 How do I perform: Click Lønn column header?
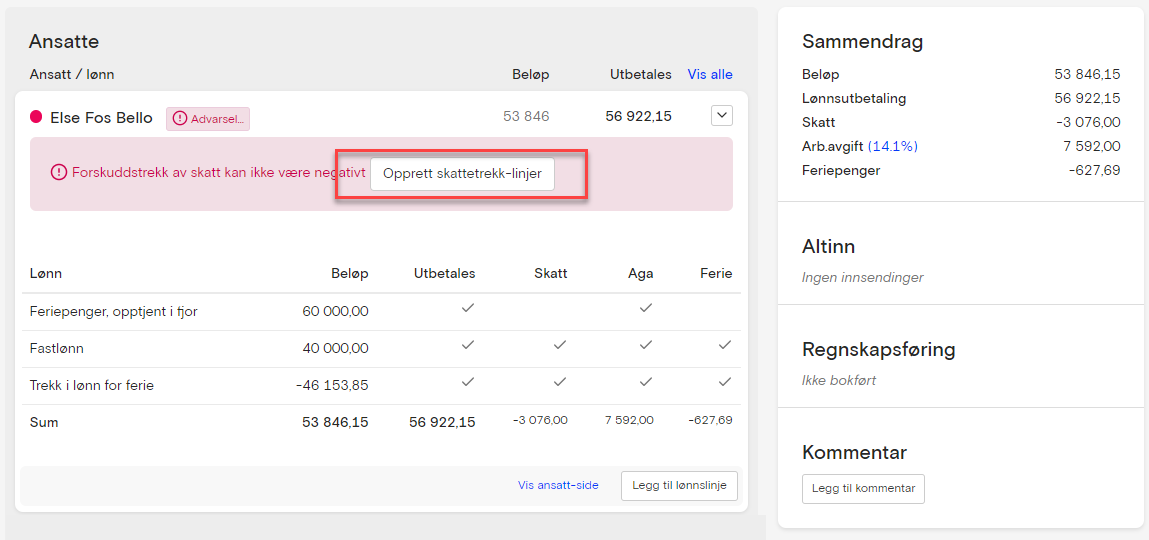(x=45, y=273)
